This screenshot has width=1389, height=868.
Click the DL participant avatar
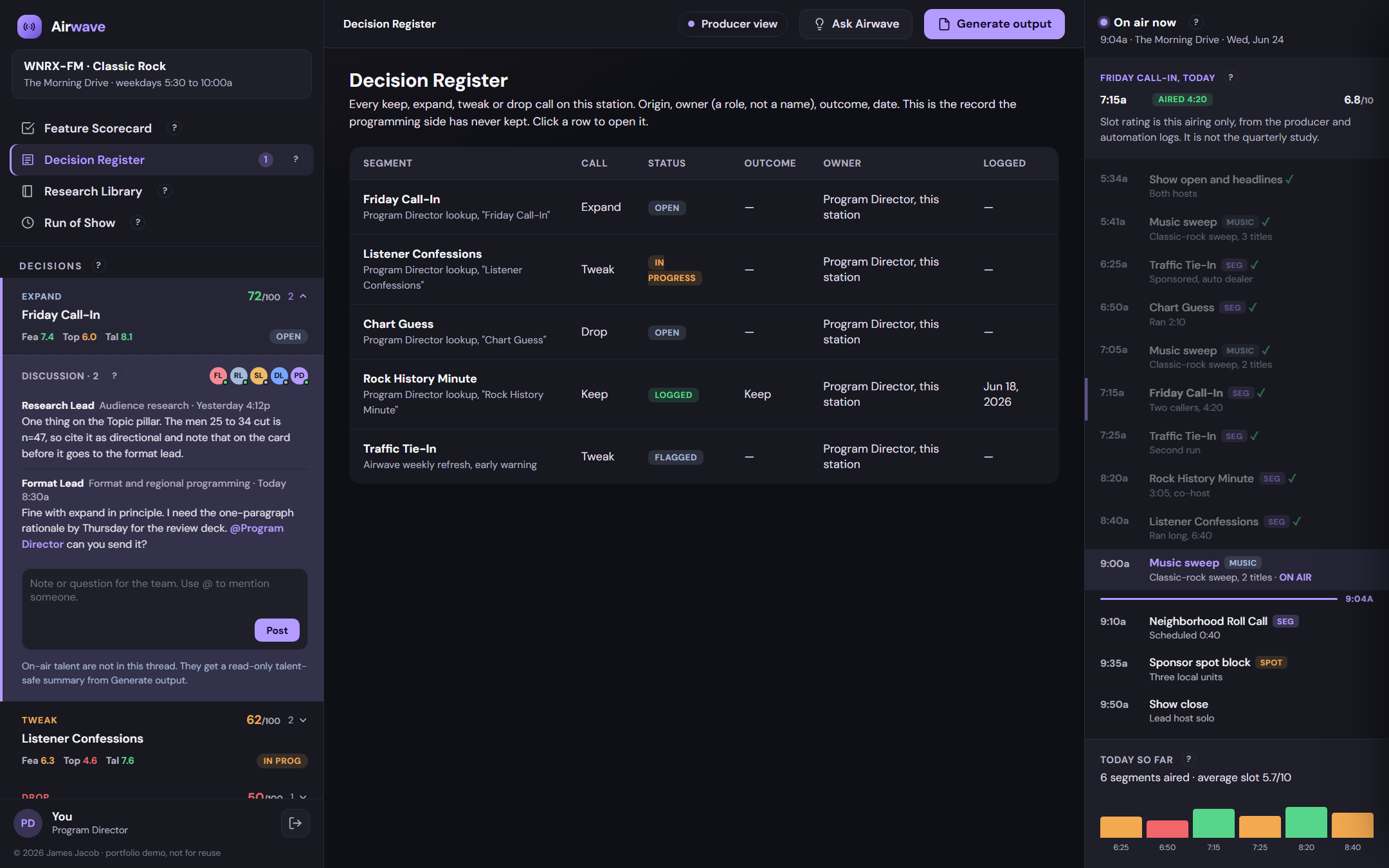coord(279,376)
